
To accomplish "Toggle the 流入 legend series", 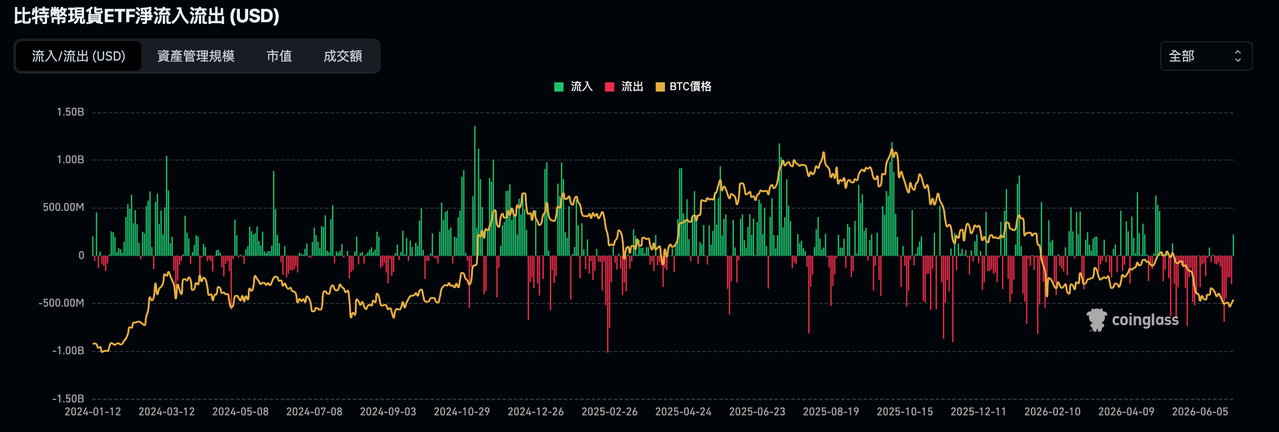I will click(x=573, y=87).
